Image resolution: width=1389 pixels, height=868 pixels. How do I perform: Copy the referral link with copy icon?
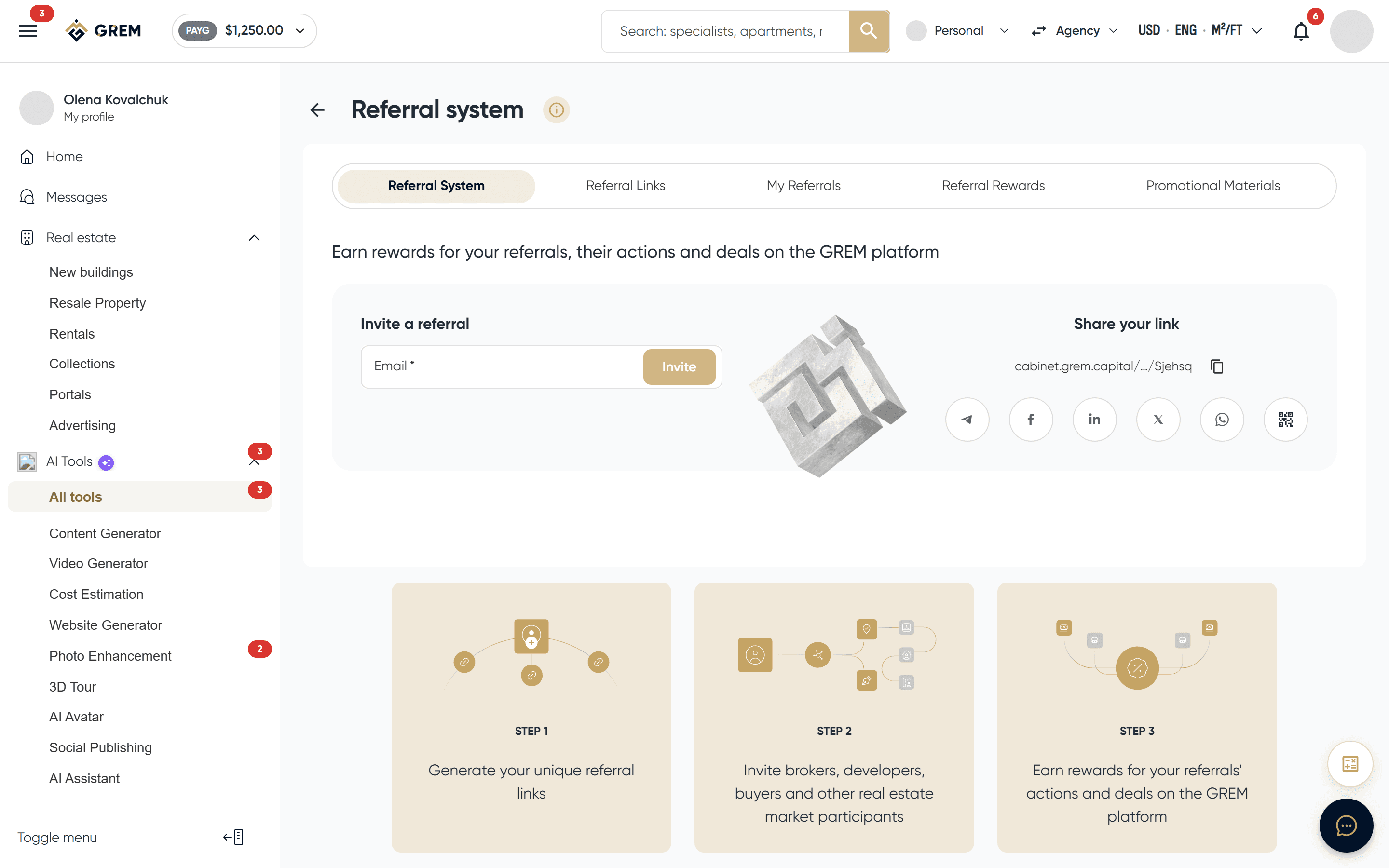[x=1217, y=366]
